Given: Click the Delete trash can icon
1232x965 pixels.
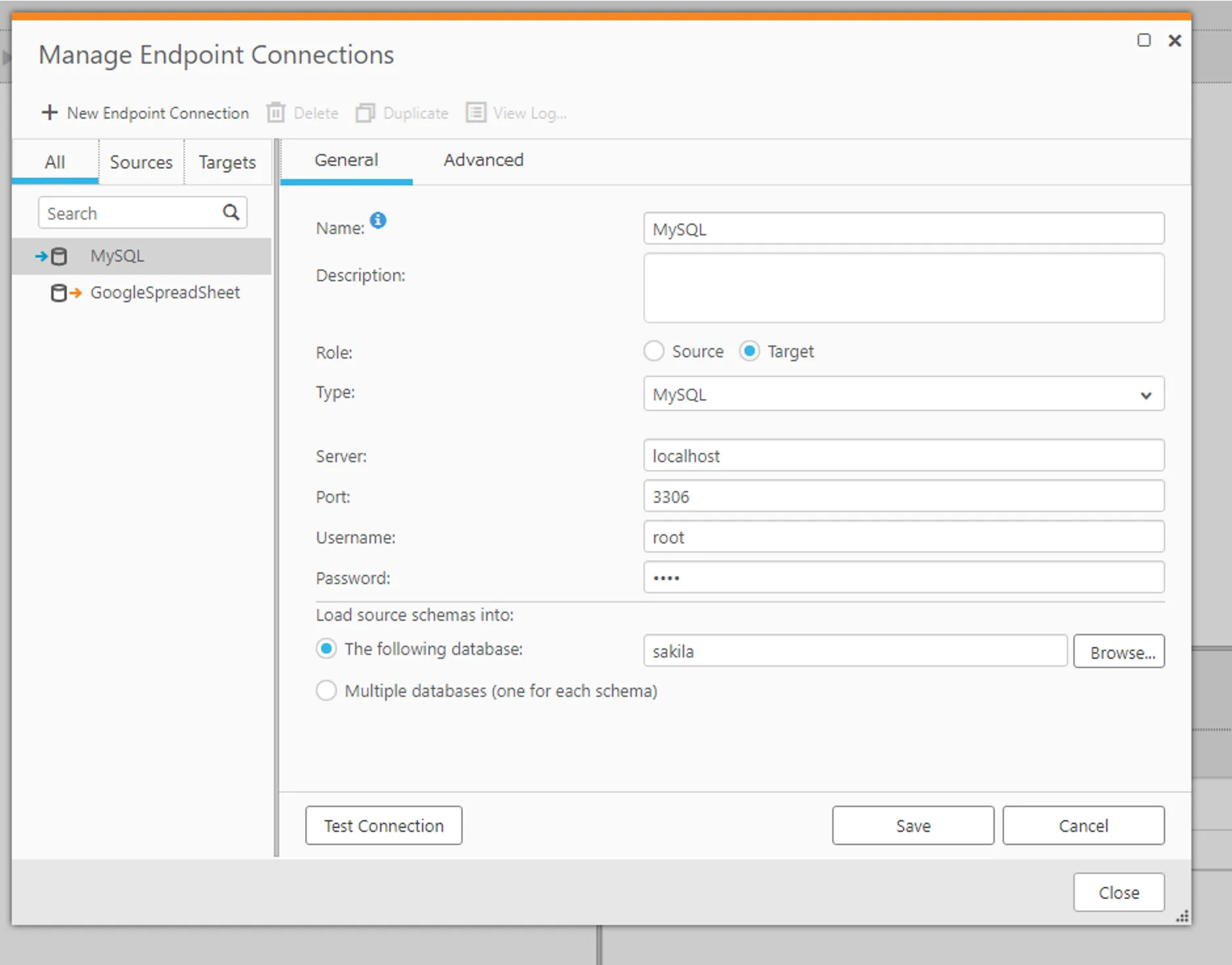Looking at the screenshot, I should (x=276, y=113).
